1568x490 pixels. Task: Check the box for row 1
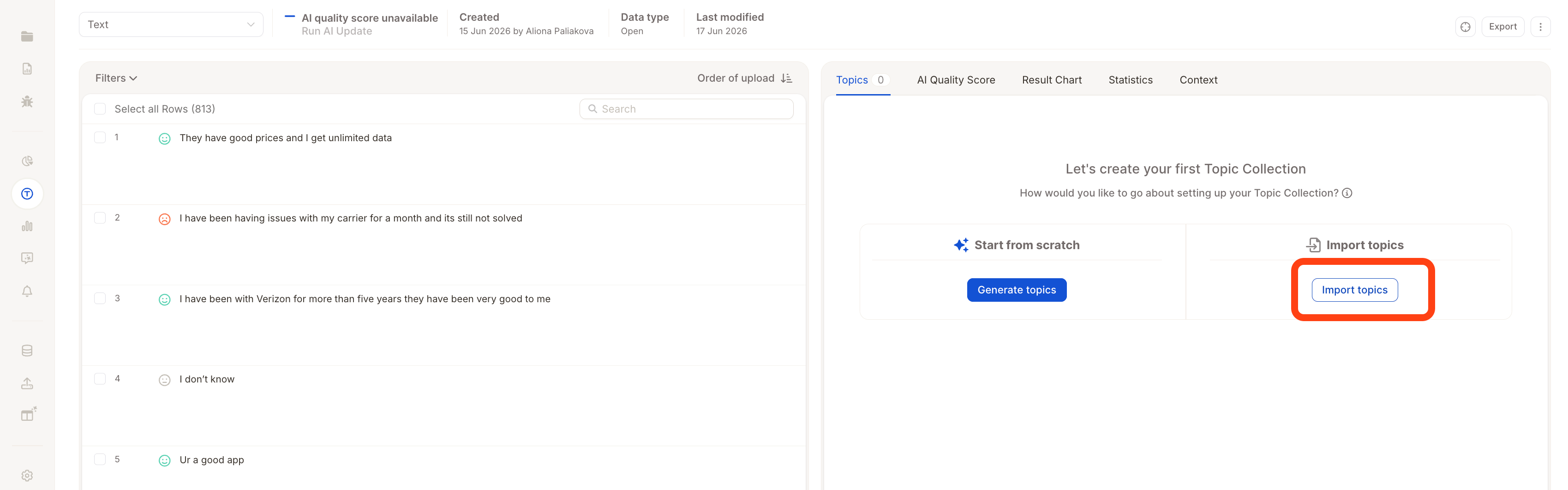pyautogui.click(x=100, y=137)
